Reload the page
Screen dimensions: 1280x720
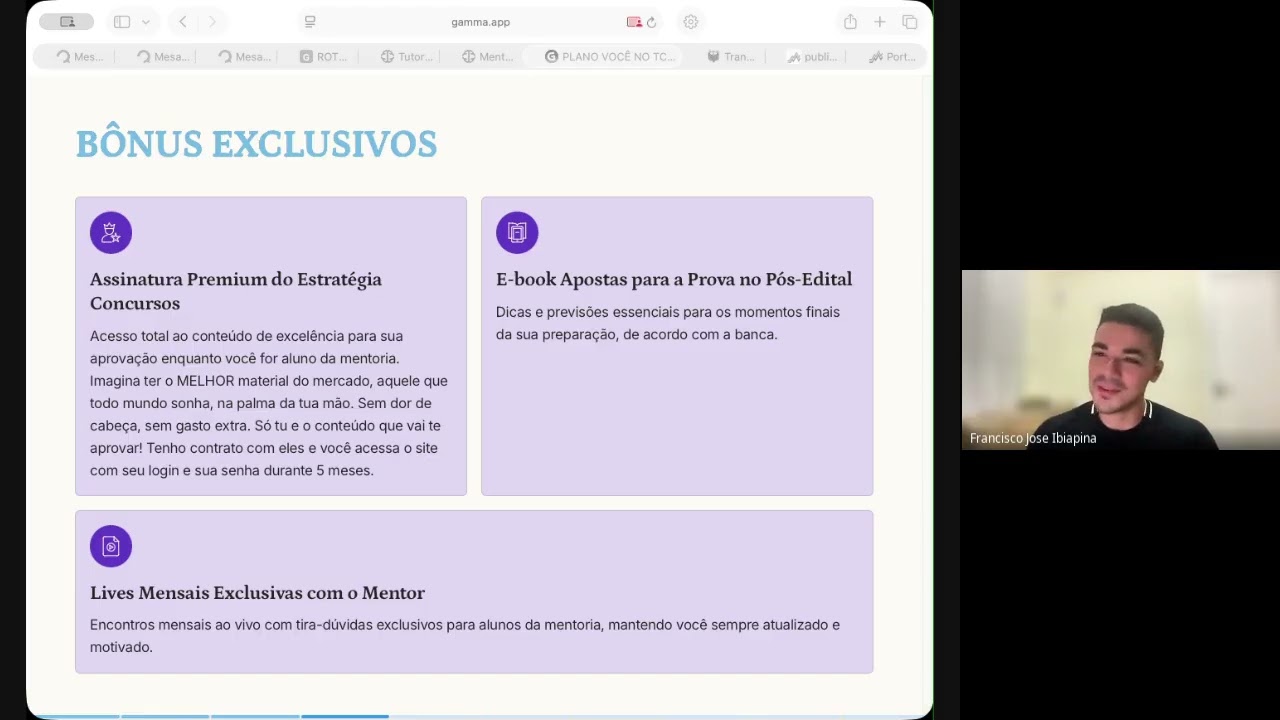tap(651, 22)
